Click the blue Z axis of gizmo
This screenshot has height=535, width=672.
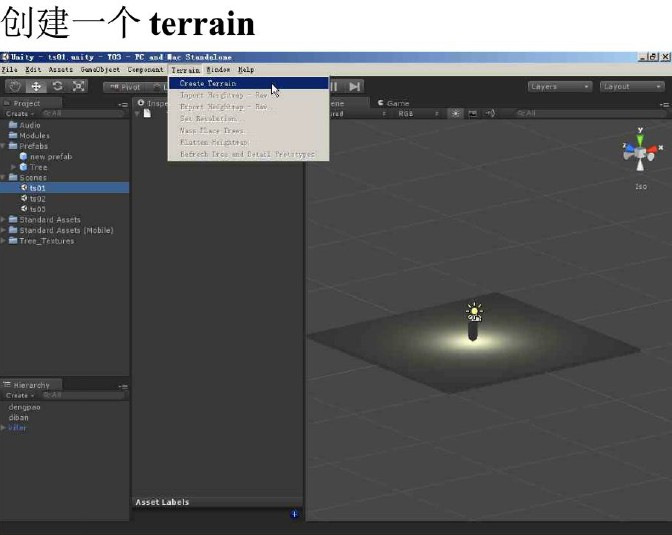pos(628,148)
